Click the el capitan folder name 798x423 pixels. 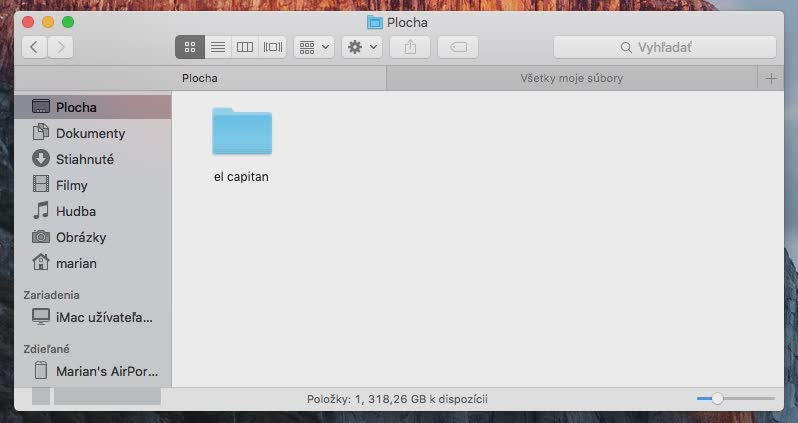coord(241,177)
